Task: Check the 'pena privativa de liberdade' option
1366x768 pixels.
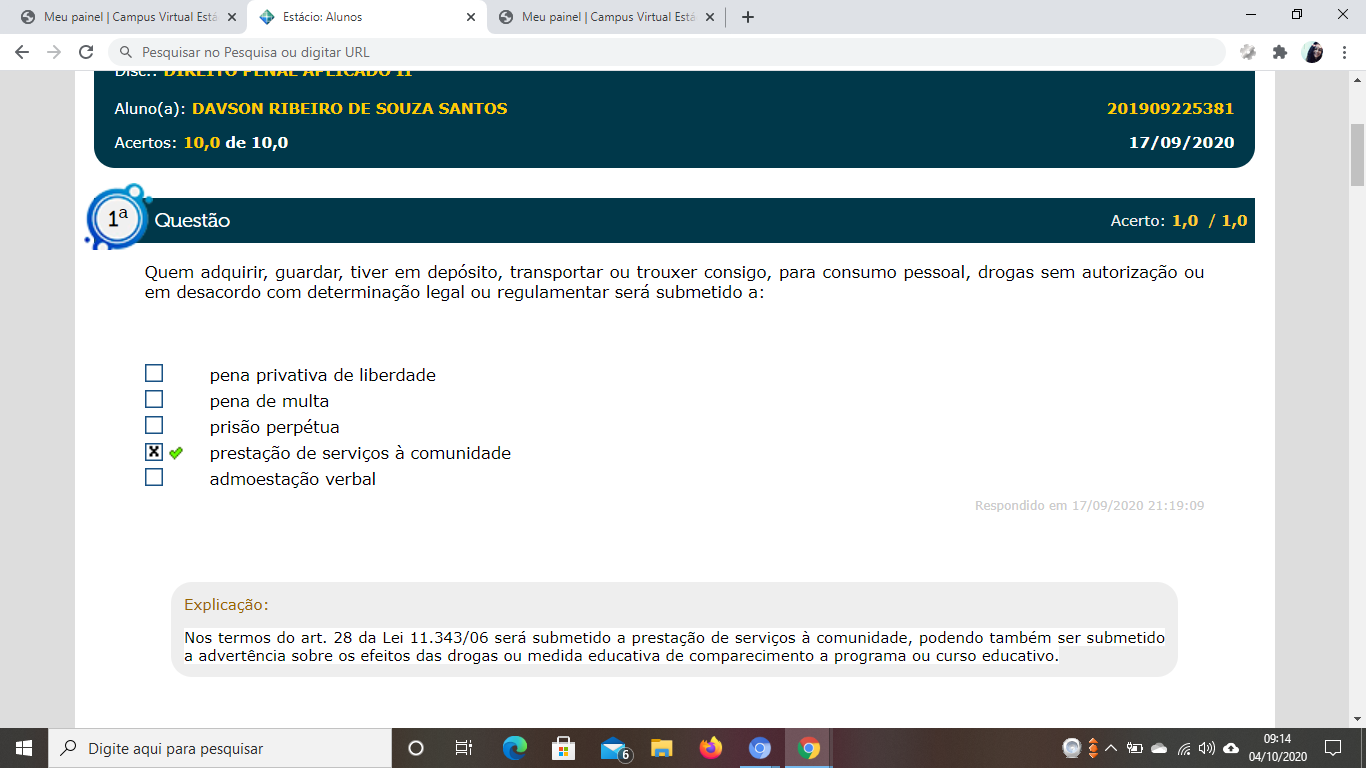Action: [154, 374]
